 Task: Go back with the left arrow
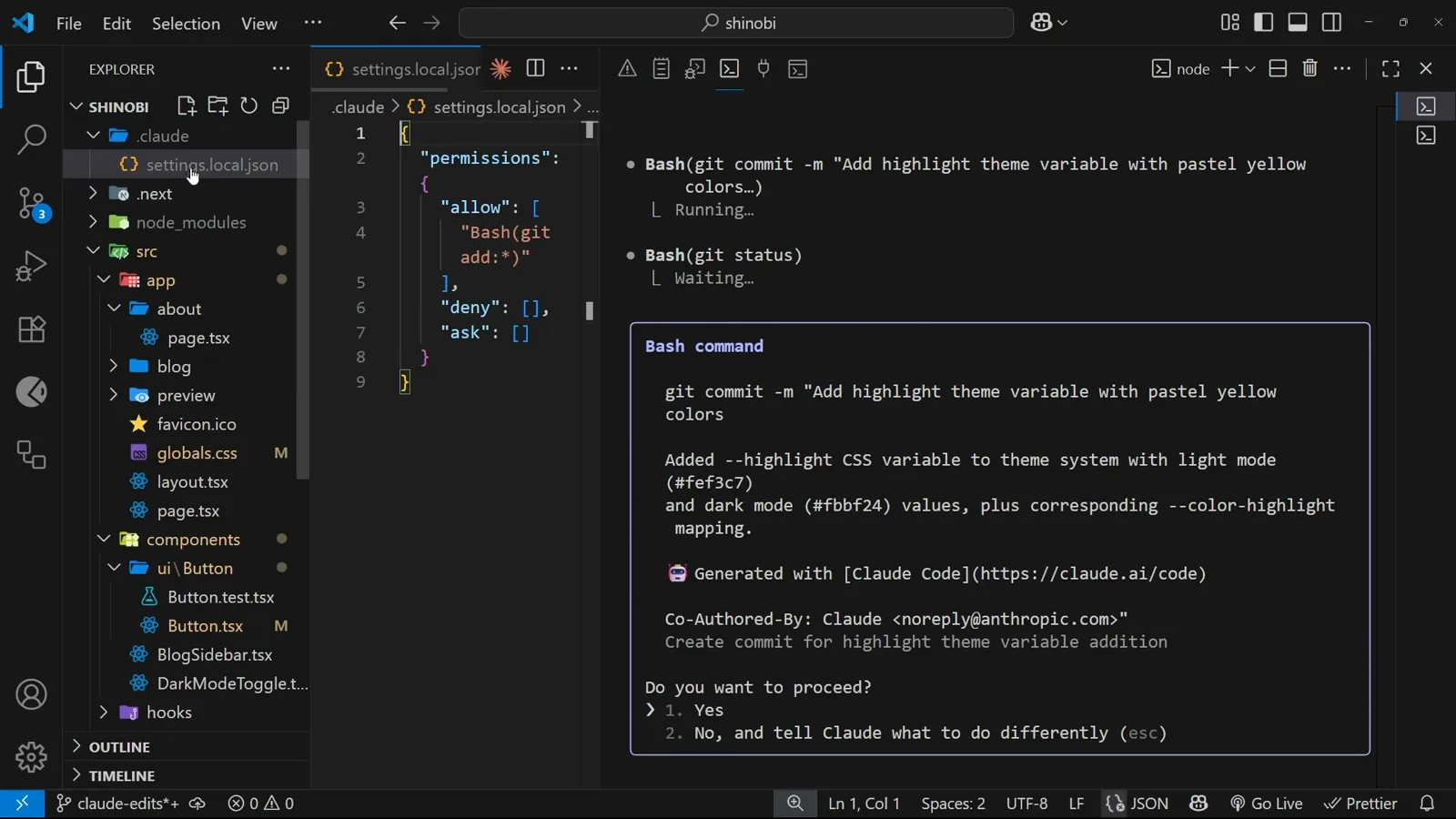[x=397, y=23]
